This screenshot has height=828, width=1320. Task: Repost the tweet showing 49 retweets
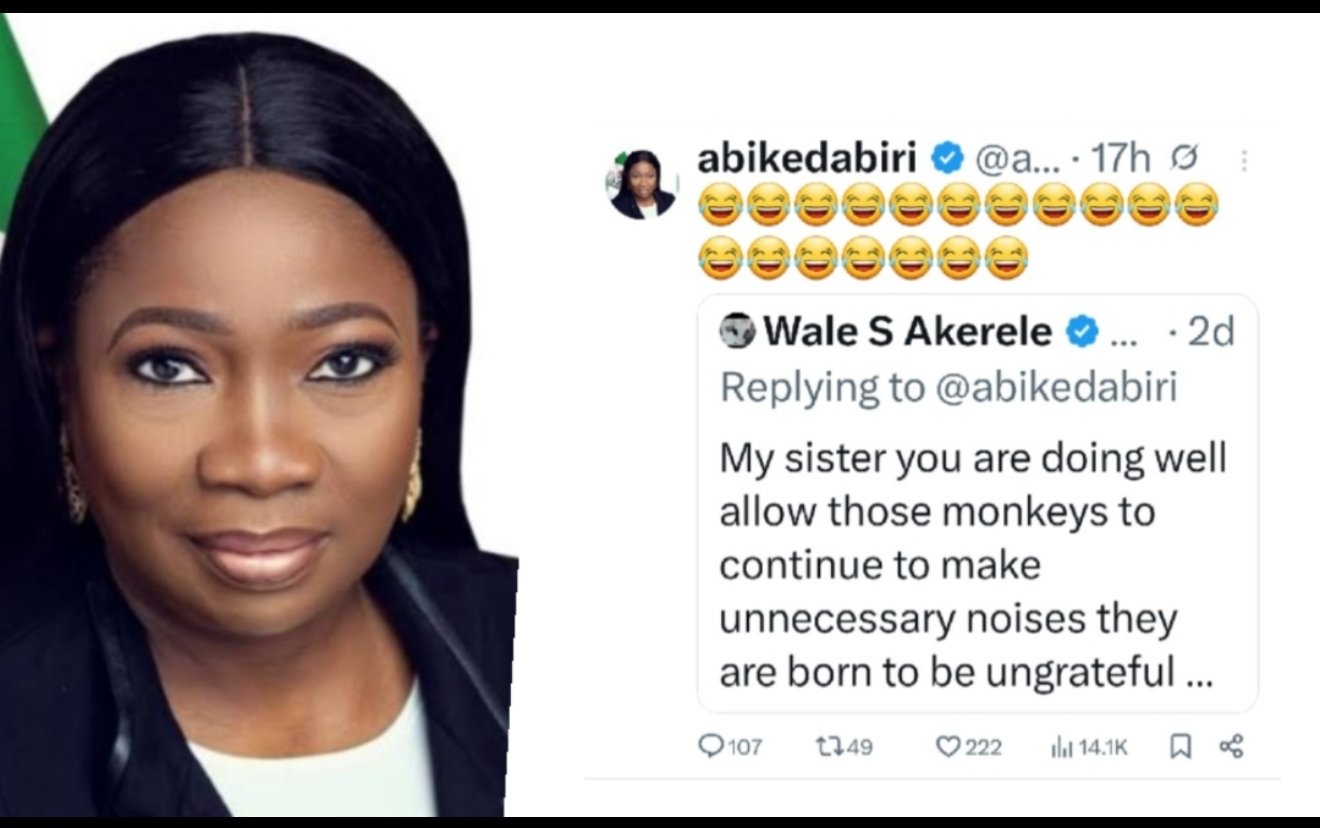point(829,746)
